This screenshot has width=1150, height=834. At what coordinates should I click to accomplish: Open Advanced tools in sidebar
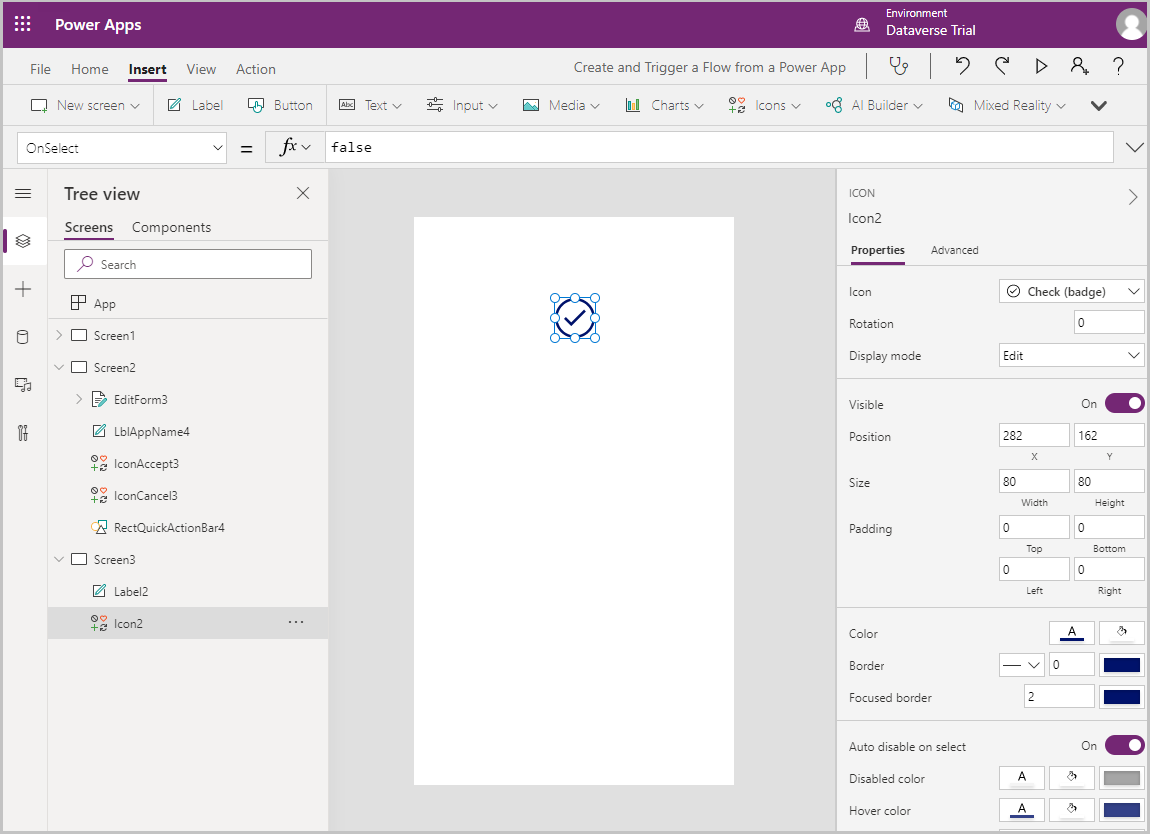[x=23, y=433]
